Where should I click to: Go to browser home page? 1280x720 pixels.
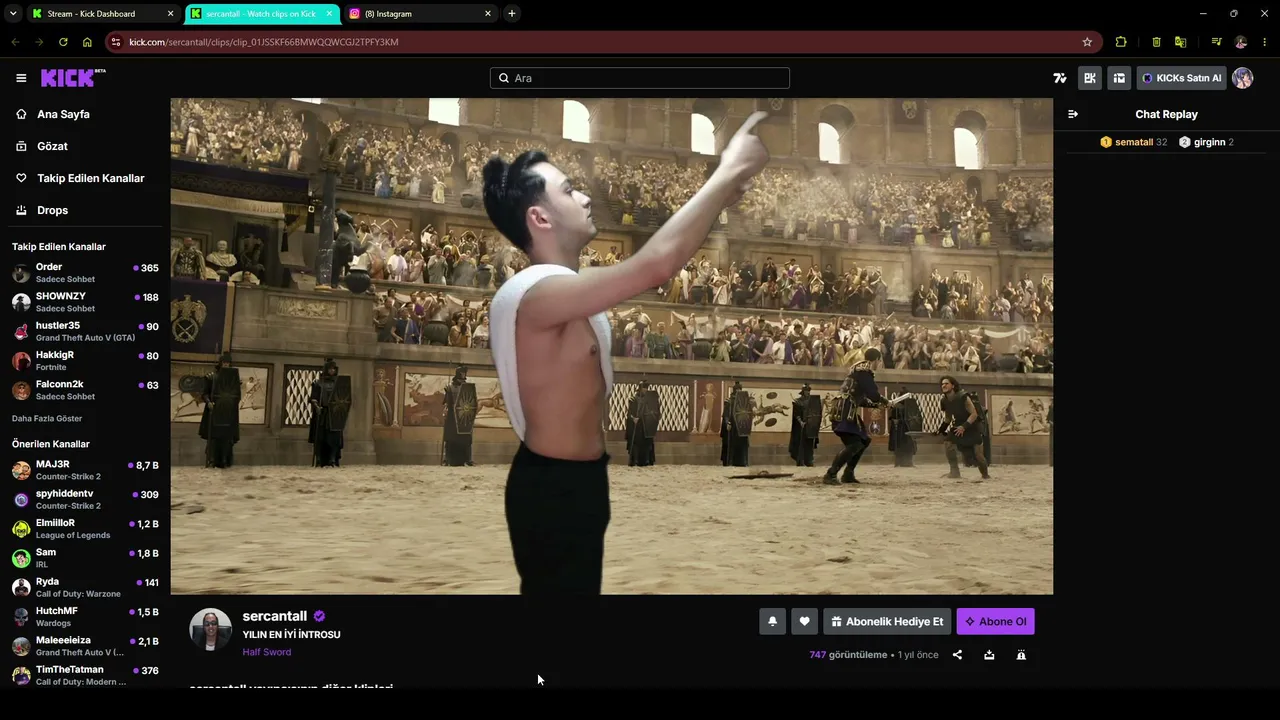tap(87, 42)
